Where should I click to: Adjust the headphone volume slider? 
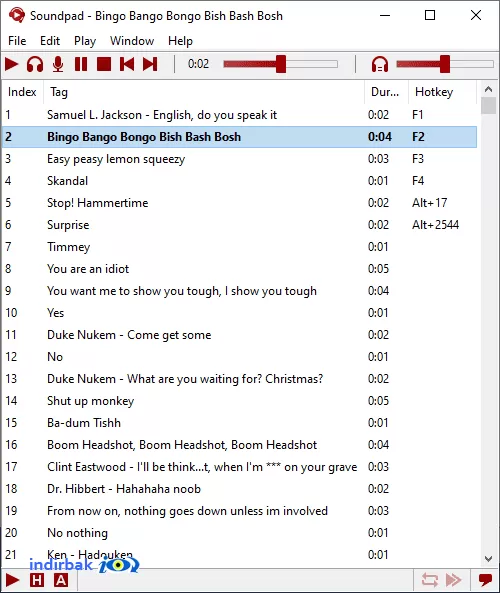point(445,64)
